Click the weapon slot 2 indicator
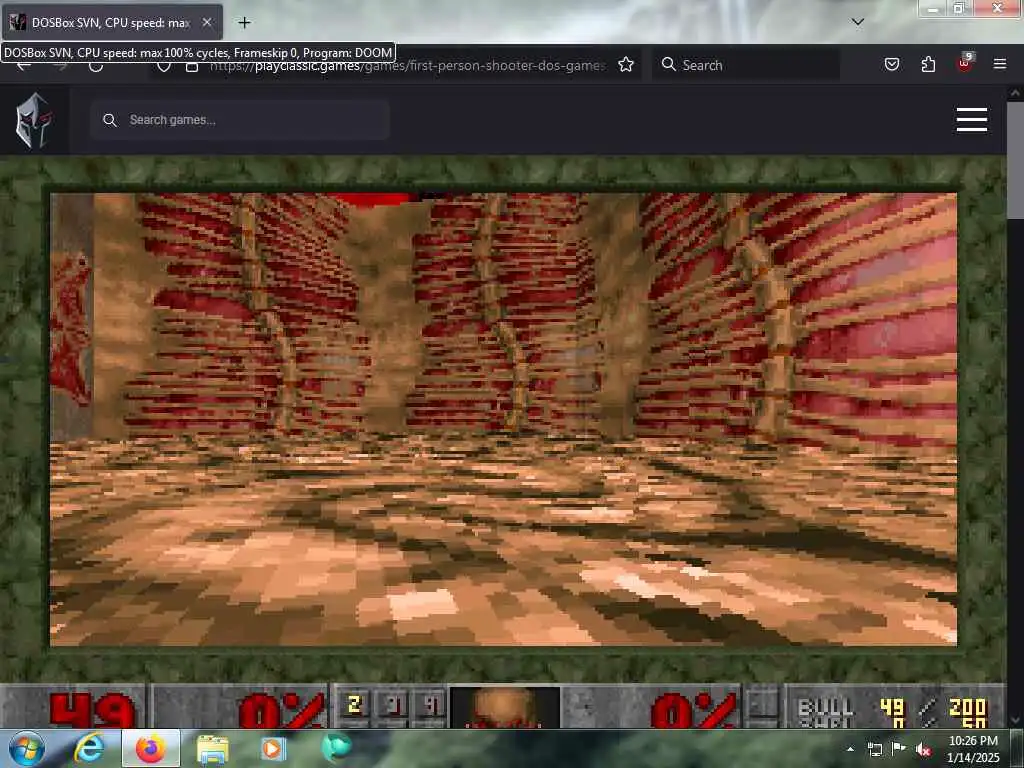1024x768 pixels. point(354,705)
